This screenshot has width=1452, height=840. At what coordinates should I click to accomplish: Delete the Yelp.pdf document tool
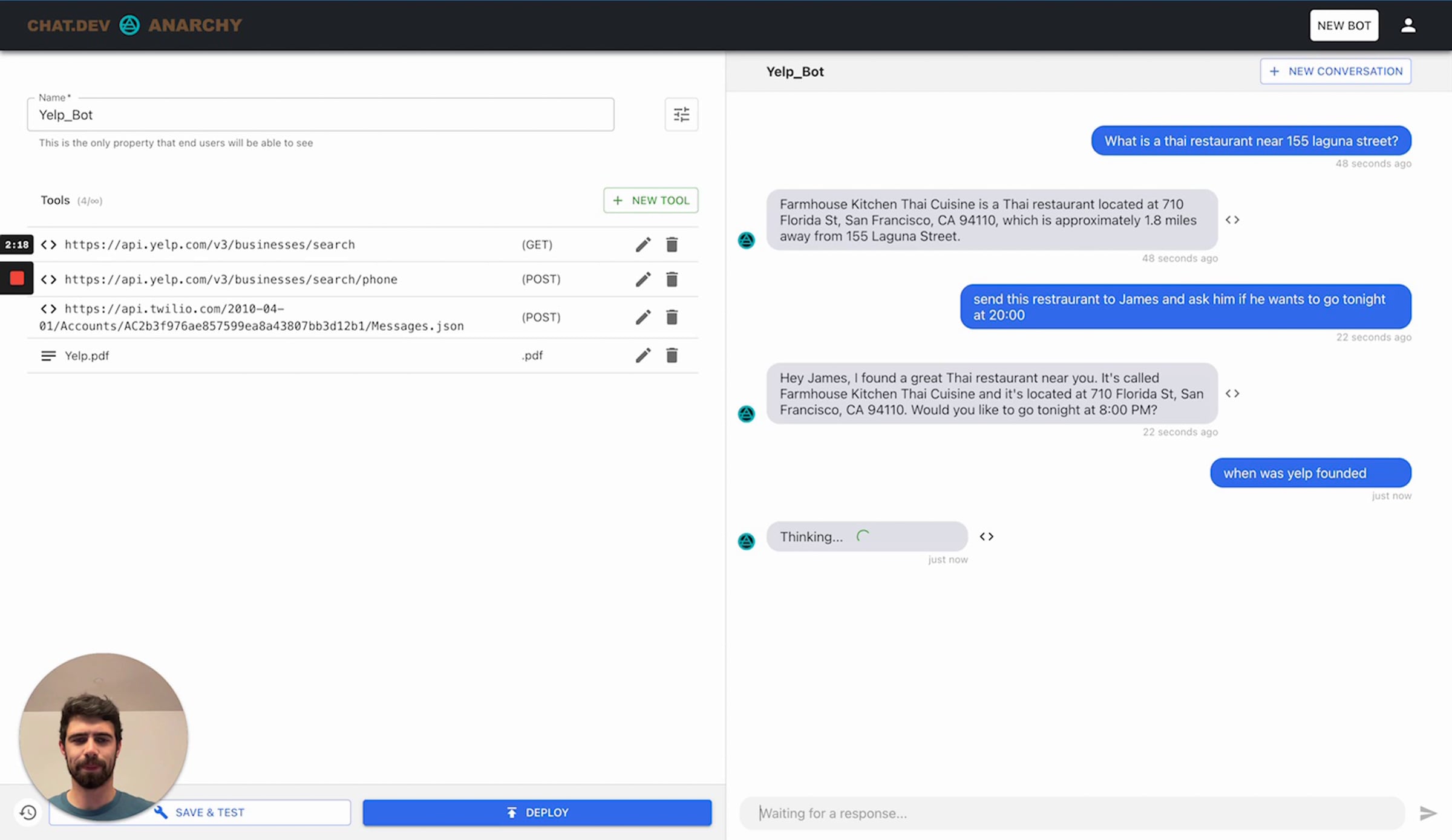coord(672,356)
